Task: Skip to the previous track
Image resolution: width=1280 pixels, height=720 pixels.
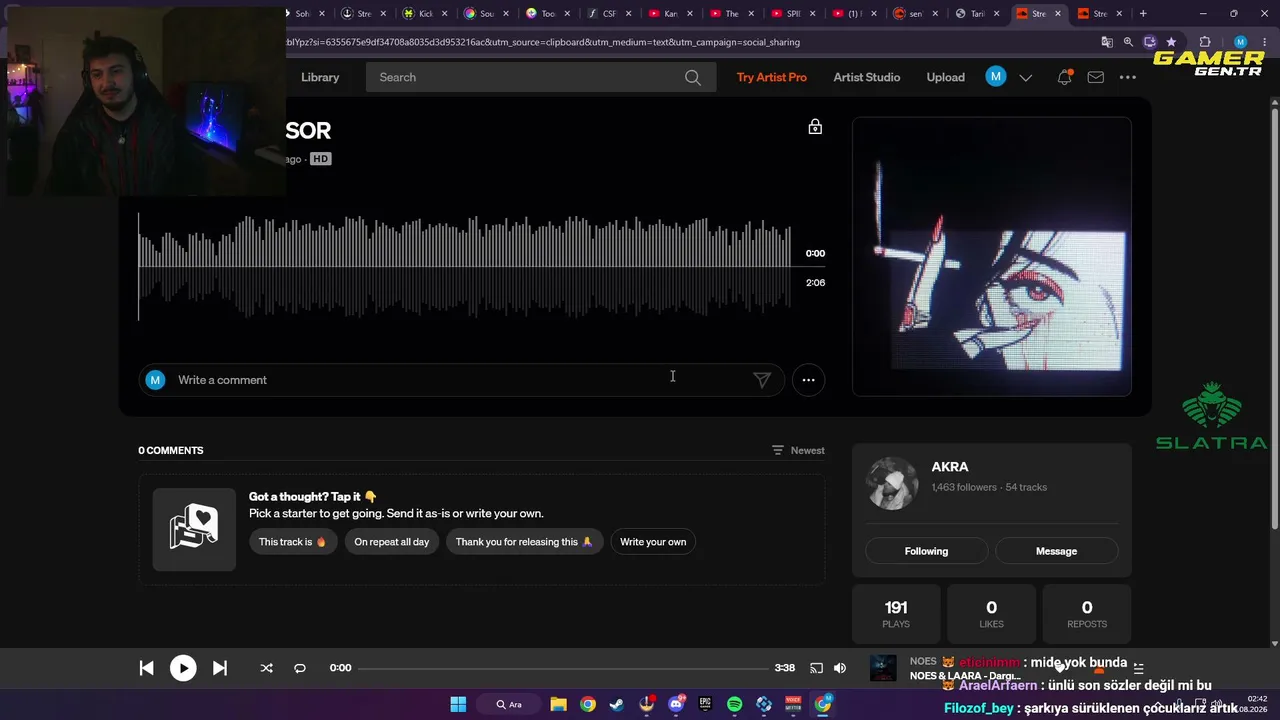Action: coord(146,668)
